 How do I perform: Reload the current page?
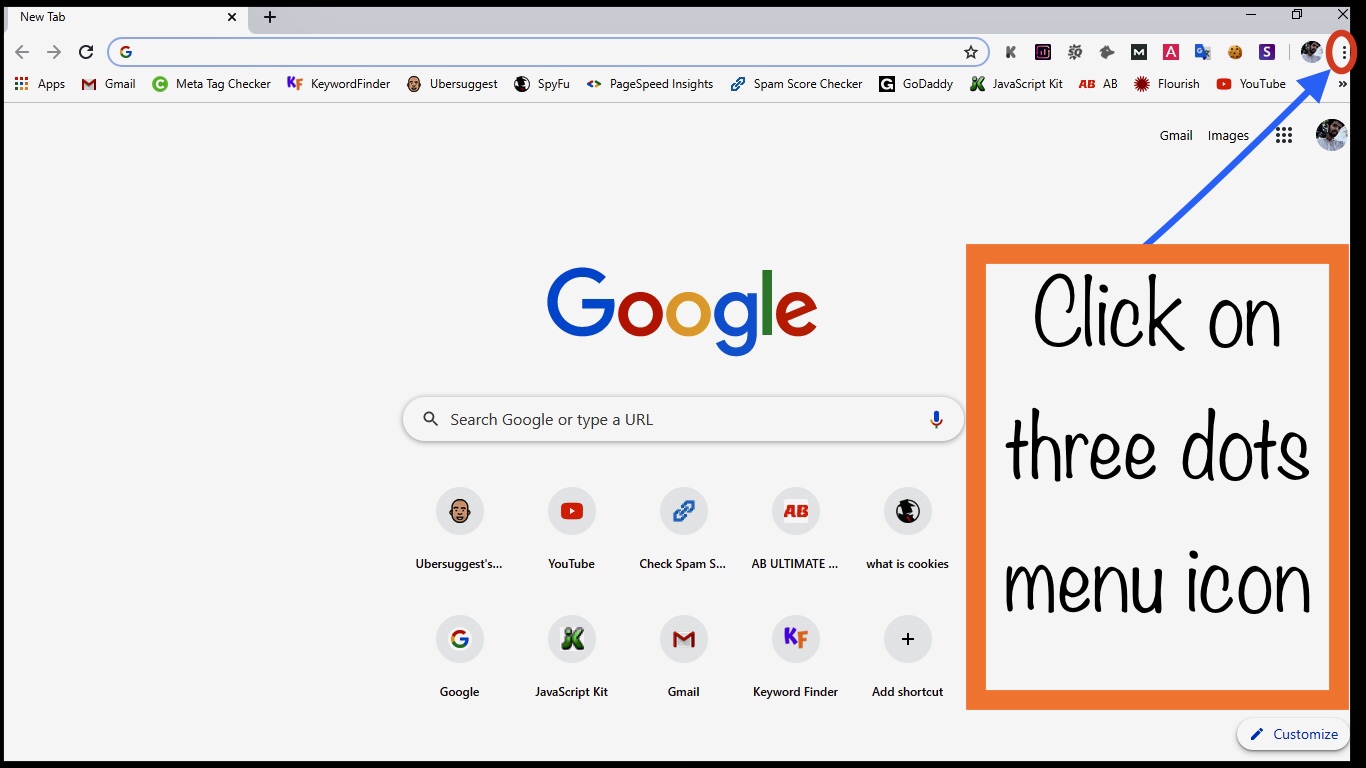tap(86, 52)
